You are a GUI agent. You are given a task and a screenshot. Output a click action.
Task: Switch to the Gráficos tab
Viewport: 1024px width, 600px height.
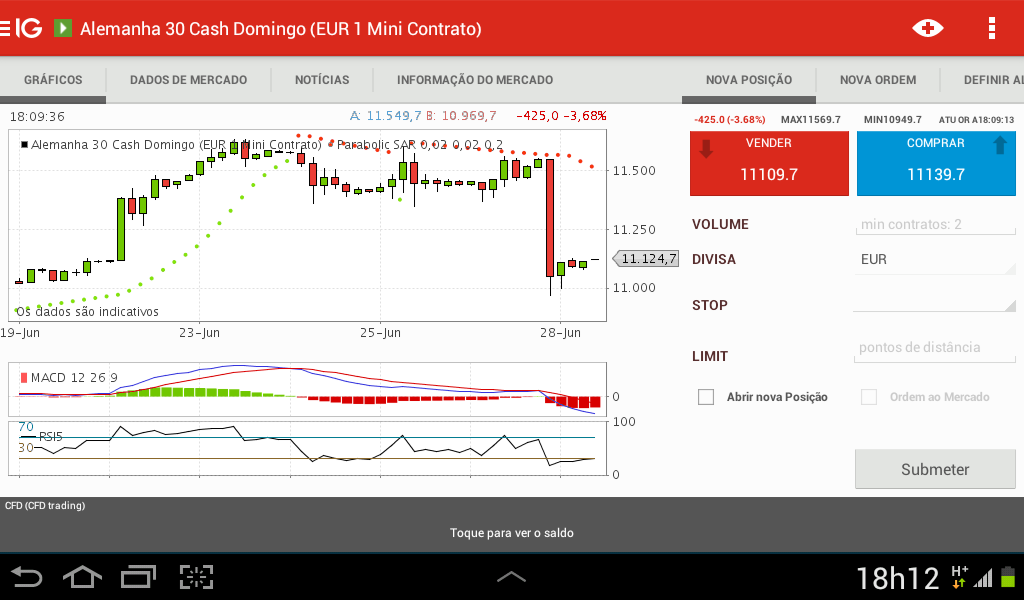53,80
